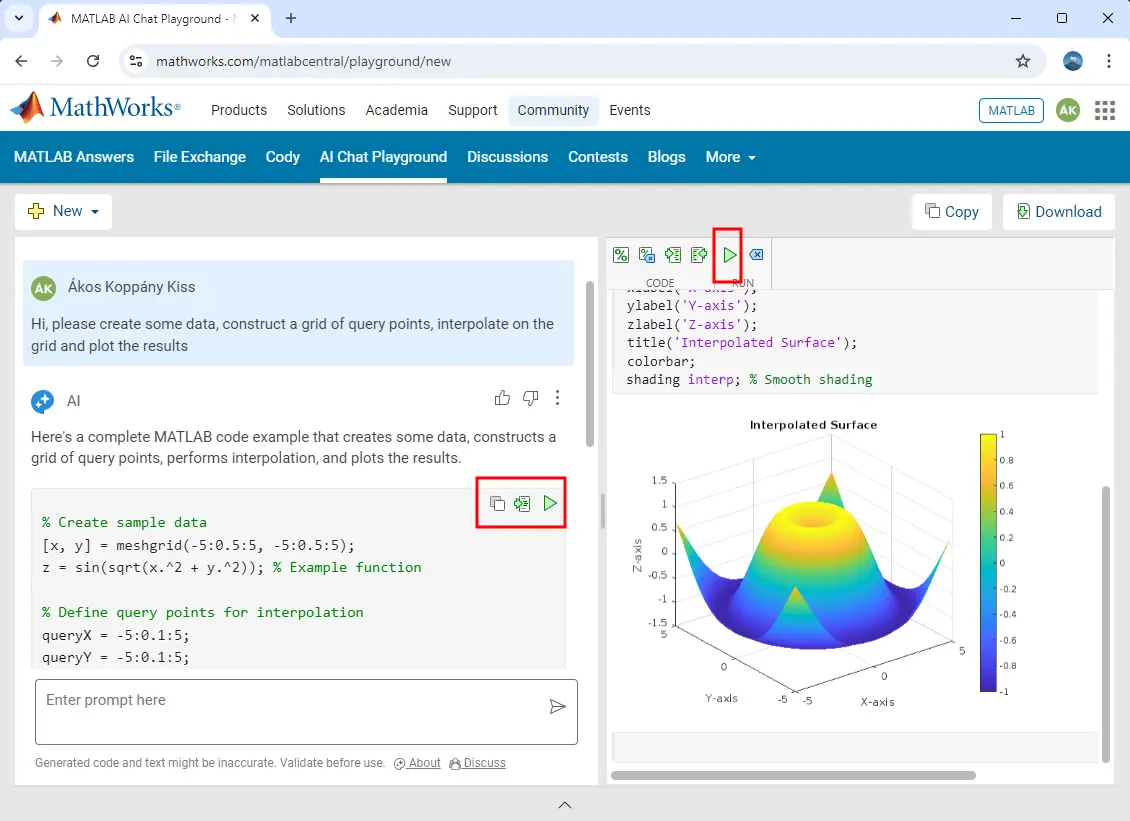Go to the Cody tab
This screenshot has height=821, width=1130.
282,157
